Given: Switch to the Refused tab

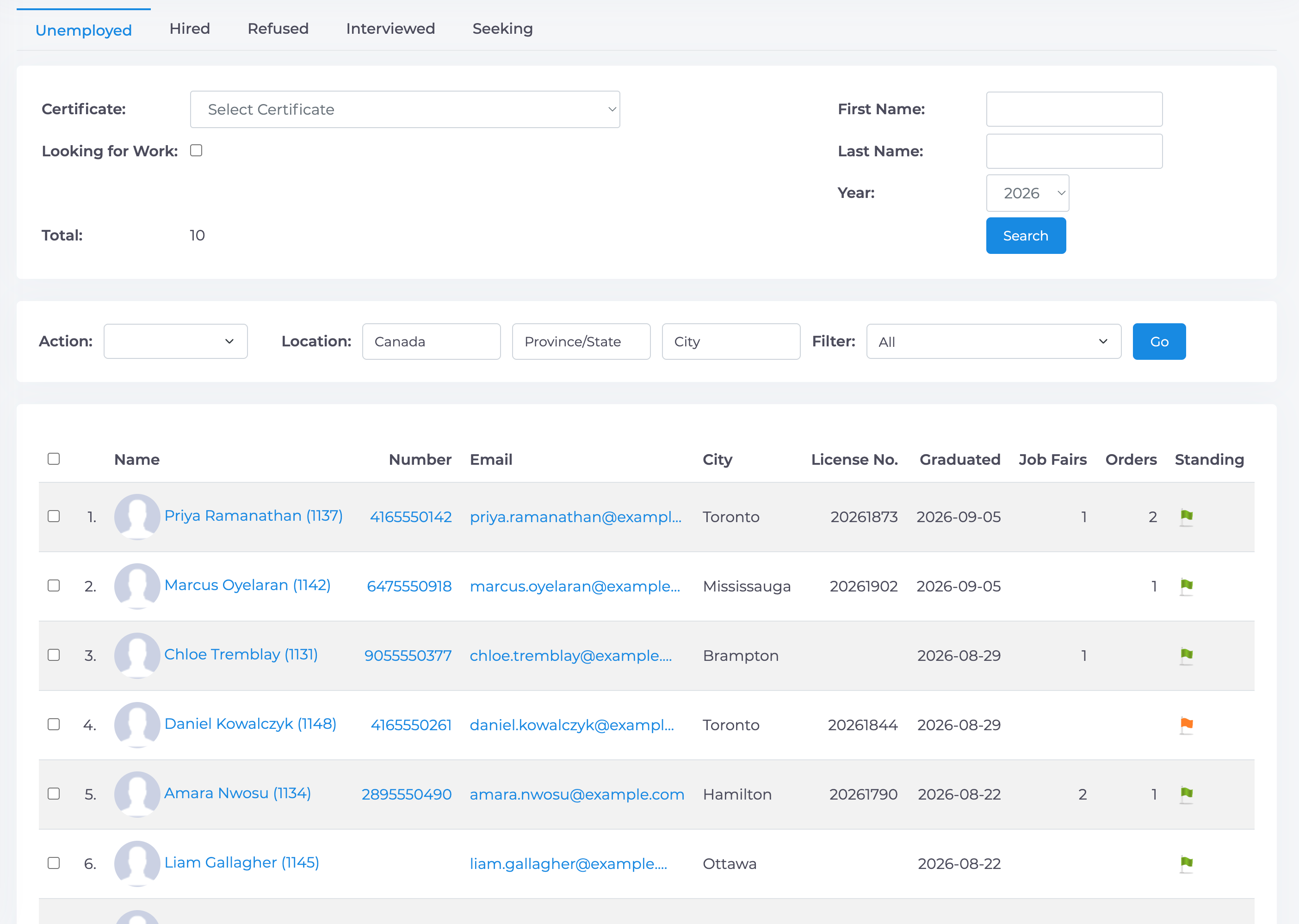Looking at the screenshot, I should (x=278, y=29).
